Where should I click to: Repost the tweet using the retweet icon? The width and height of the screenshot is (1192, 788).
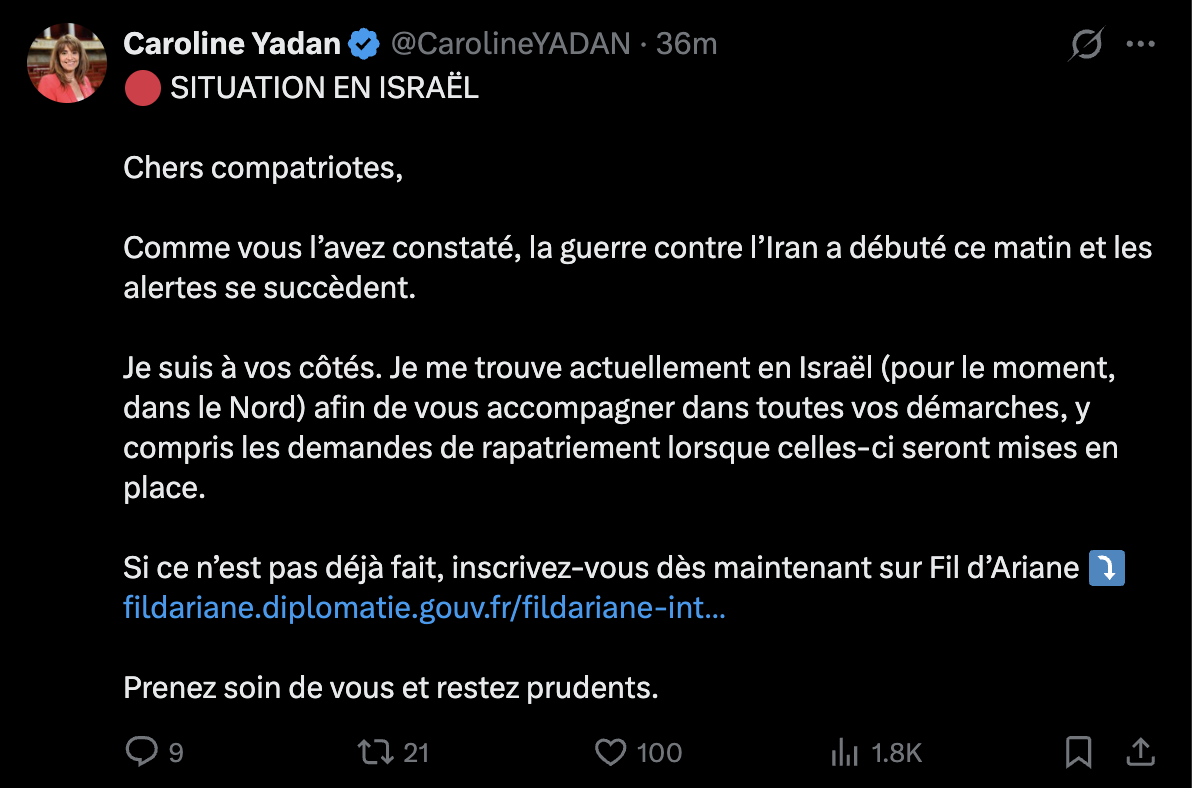(x=376, y=752)
